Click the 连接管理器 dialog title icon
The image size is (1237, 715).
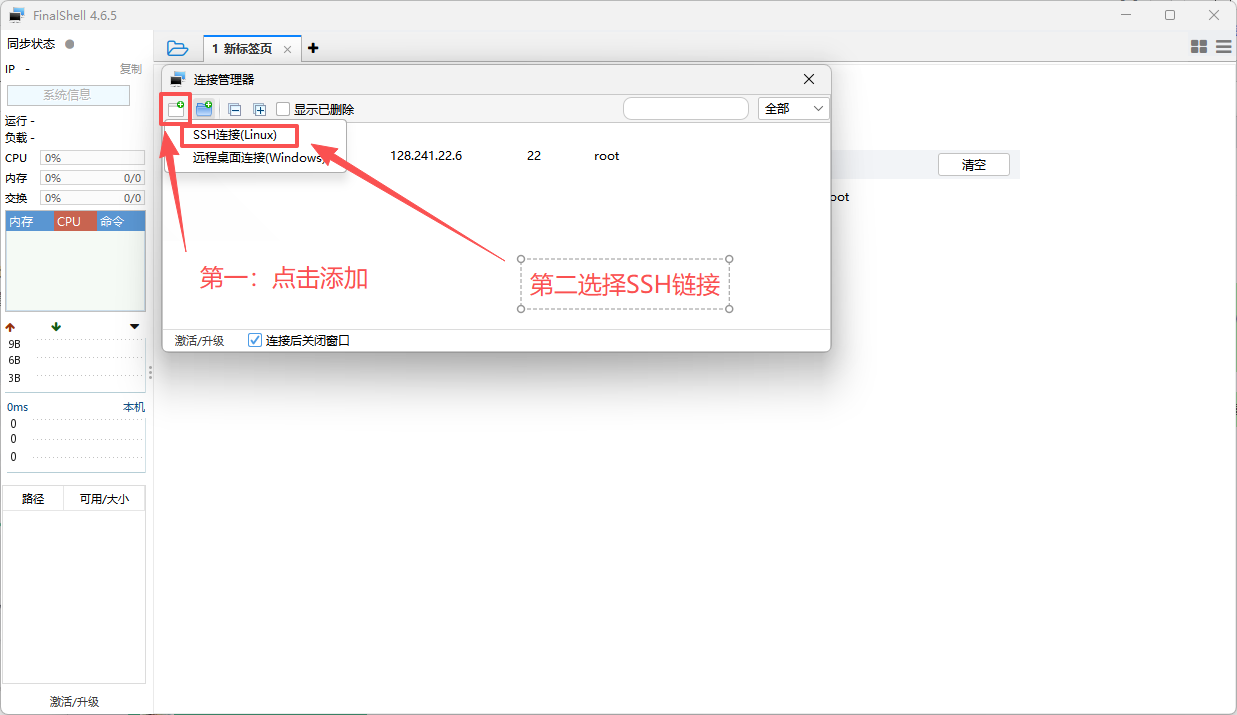click(x=178, y=79)
